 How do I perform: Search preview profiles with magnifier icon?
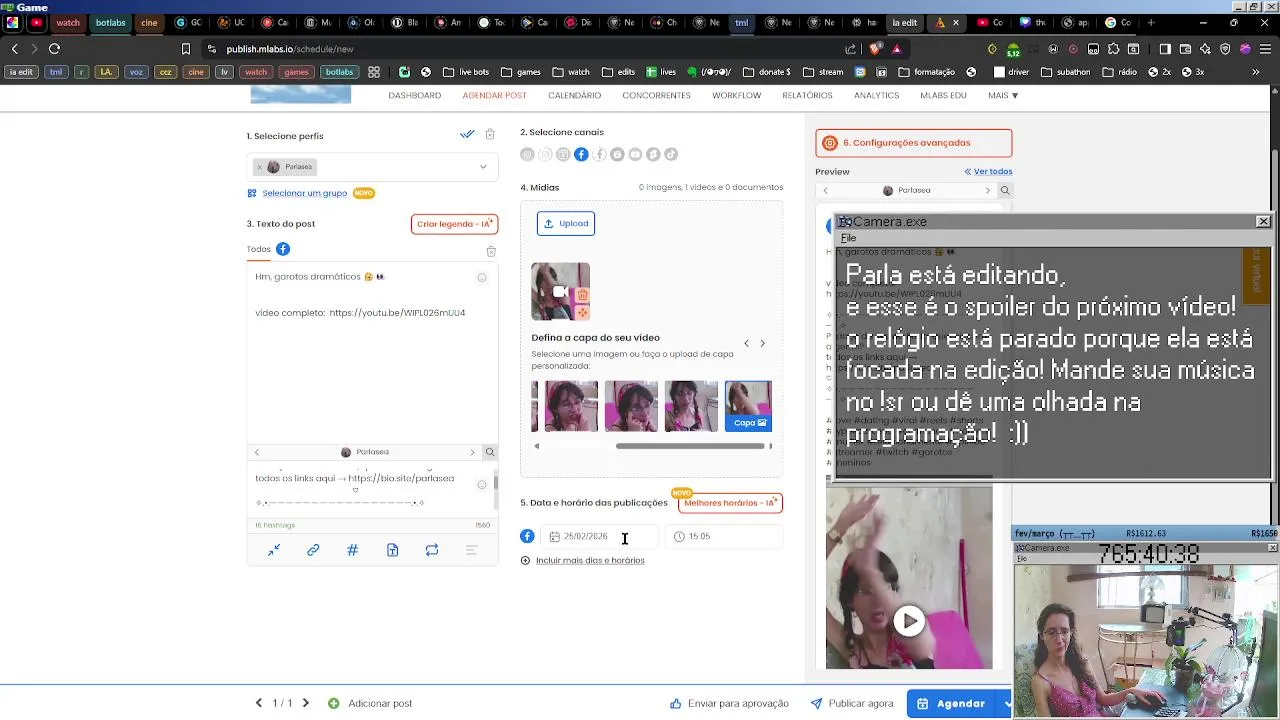click(x=1005, y=190)
